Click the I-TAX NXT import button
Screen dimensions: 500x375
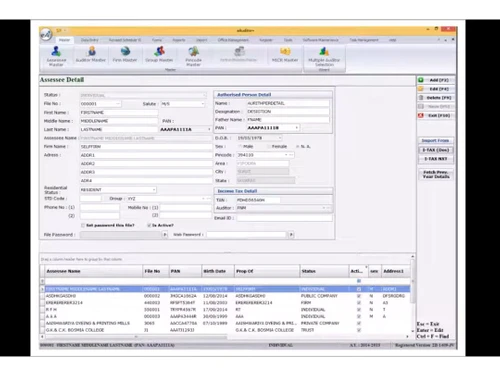click(x=436, y=159)
